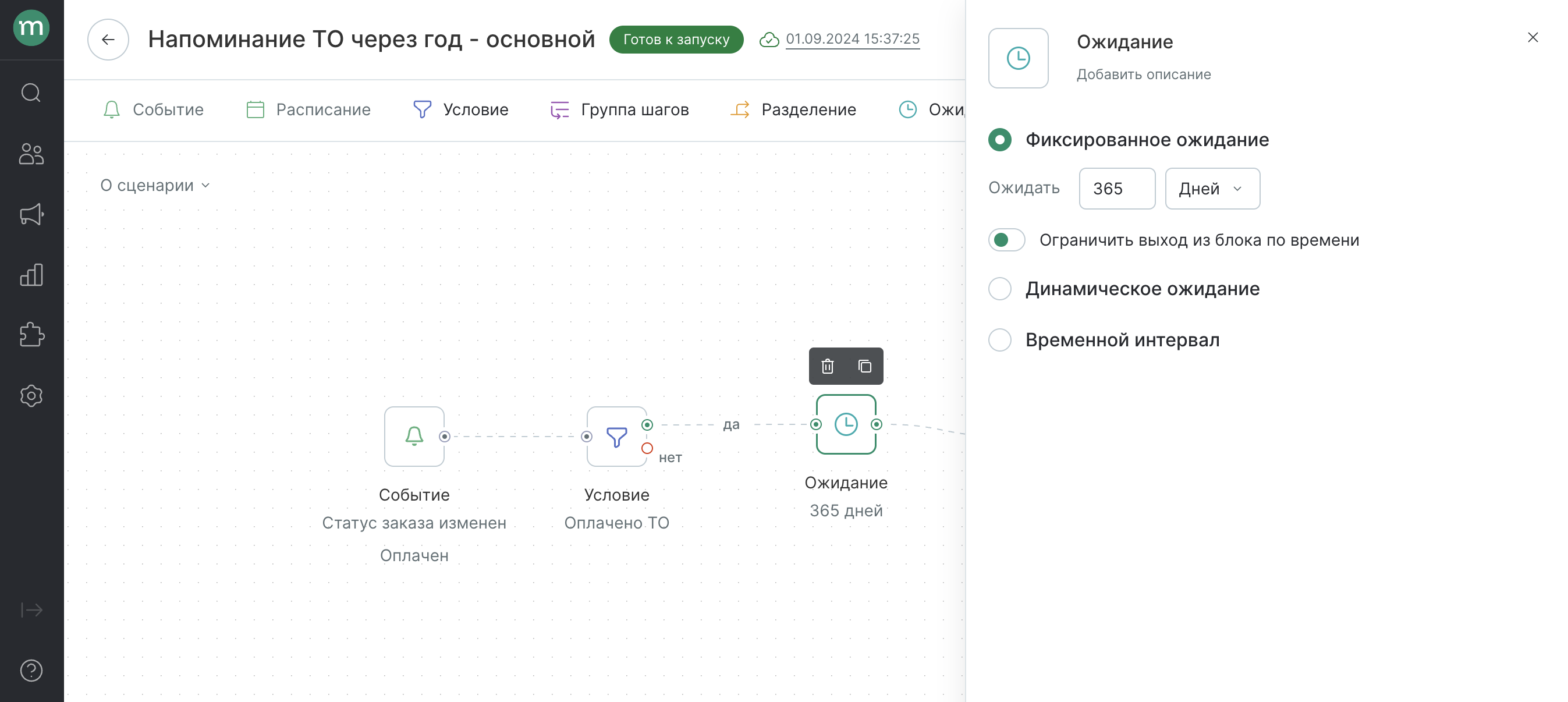The width and height of the screenshot is (1568, 702).
Task: Add an Условие block from the toolbar
Action: 461,109
